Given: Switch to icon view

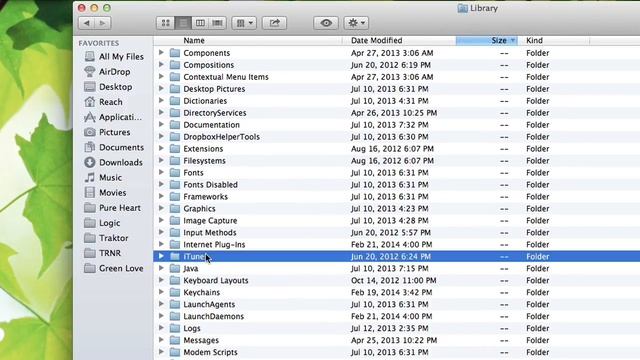Looking at the screenshot, I should pos(165,23).
